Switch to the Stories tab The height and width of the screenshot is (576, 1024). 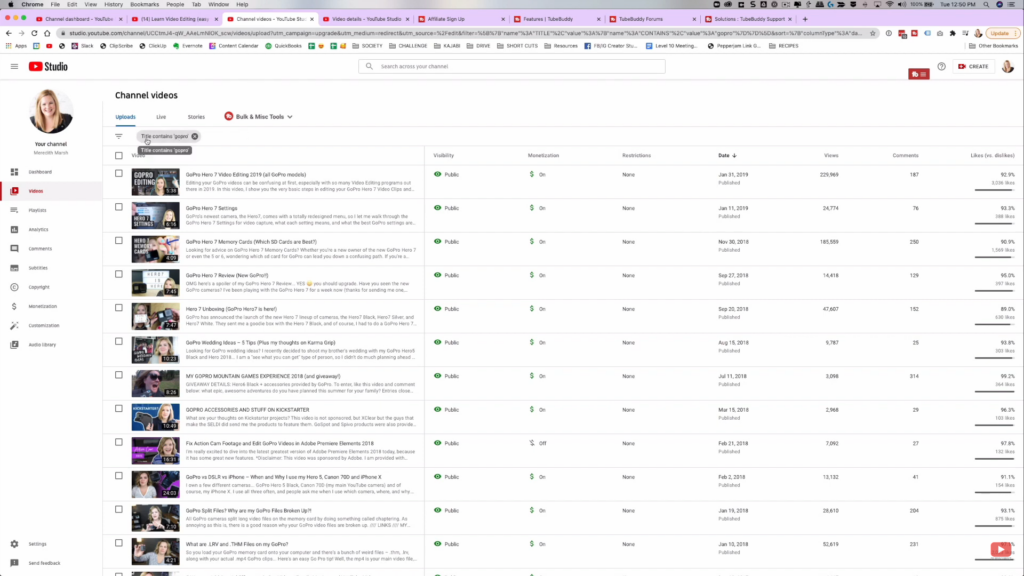coord(196,117)
